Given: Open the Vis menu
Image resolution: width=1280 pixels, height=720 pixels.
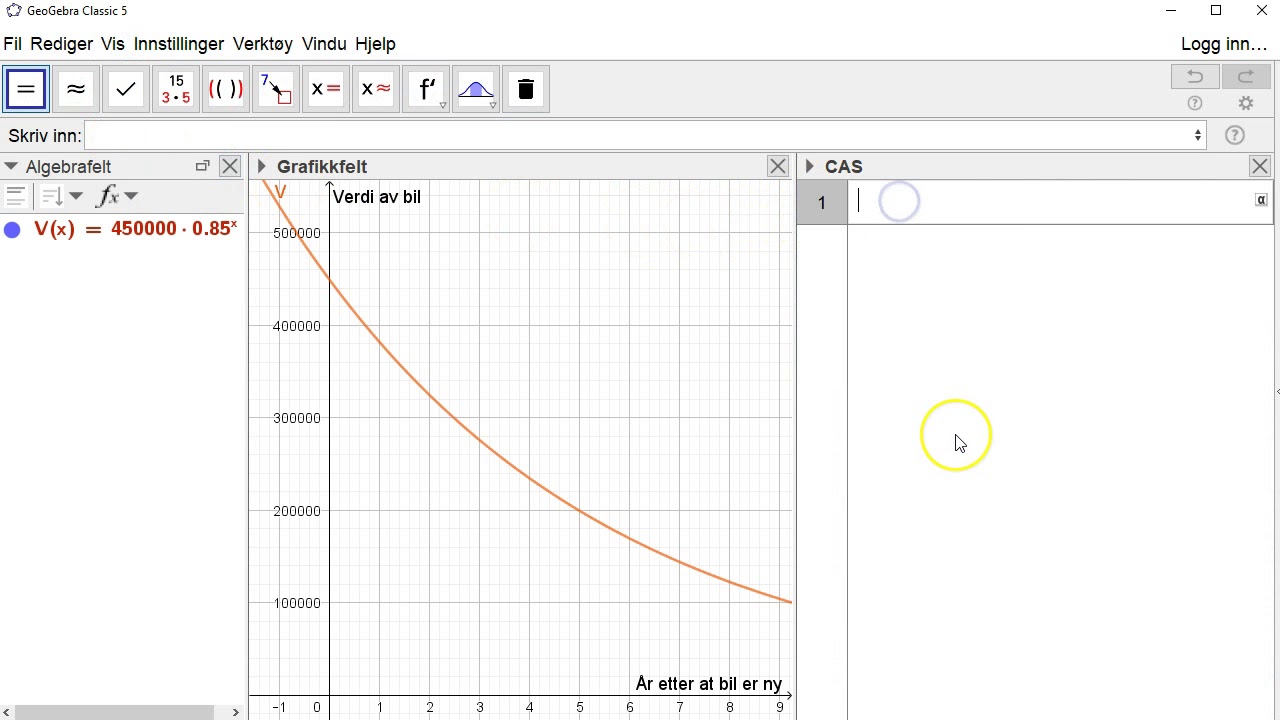Looking at the screenshot, I should [113, 44].
